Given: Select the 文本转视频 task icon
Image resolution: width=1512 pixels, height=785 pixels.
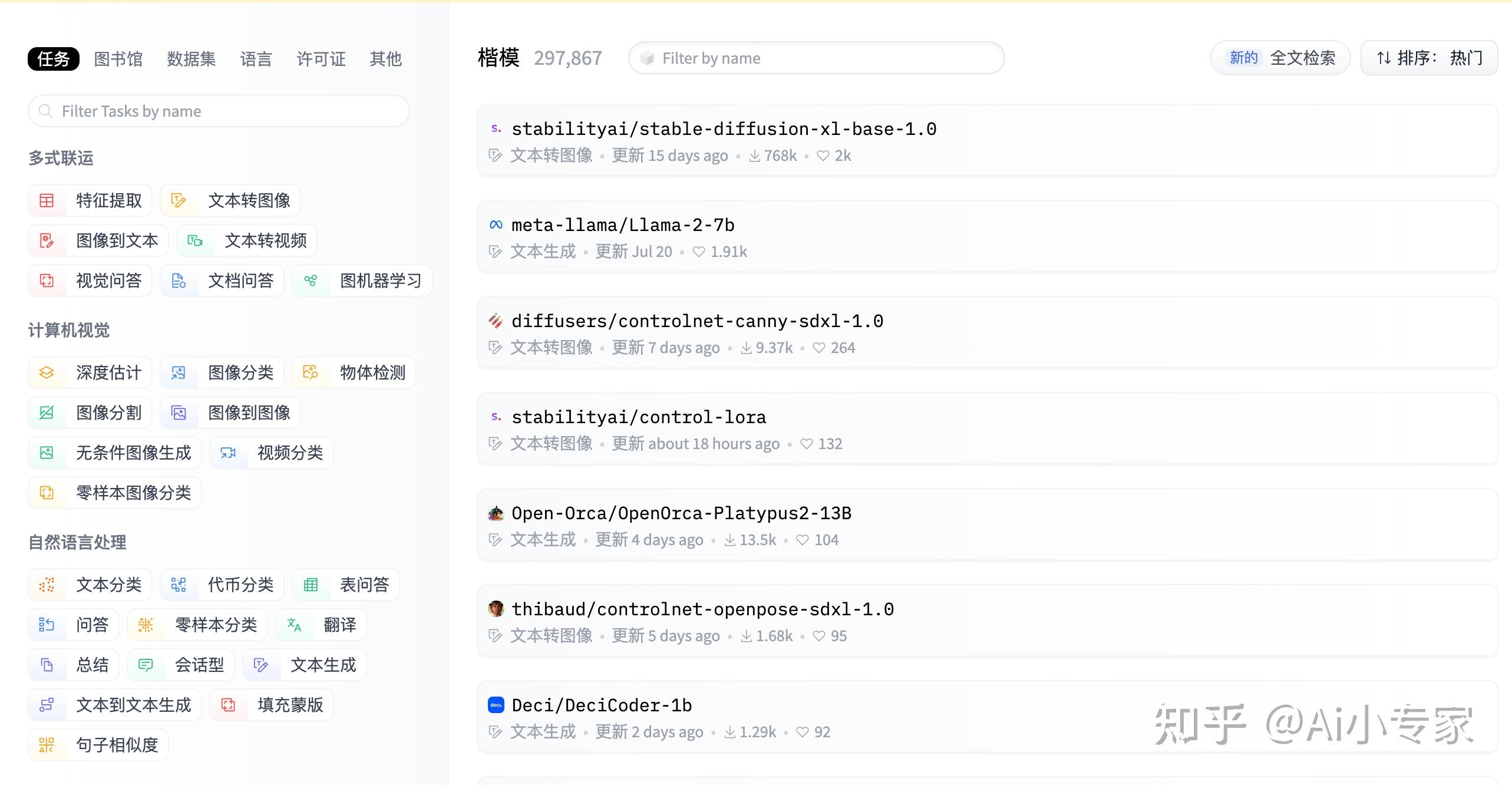Looking at the screenshot, I should click(x=194, y=240).
